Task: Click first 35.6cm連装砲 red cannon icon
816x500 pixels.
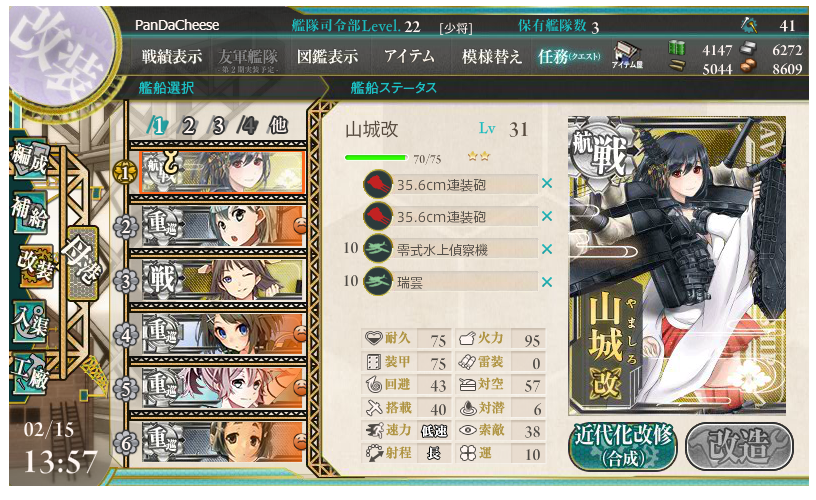Action: click(378, 184)
